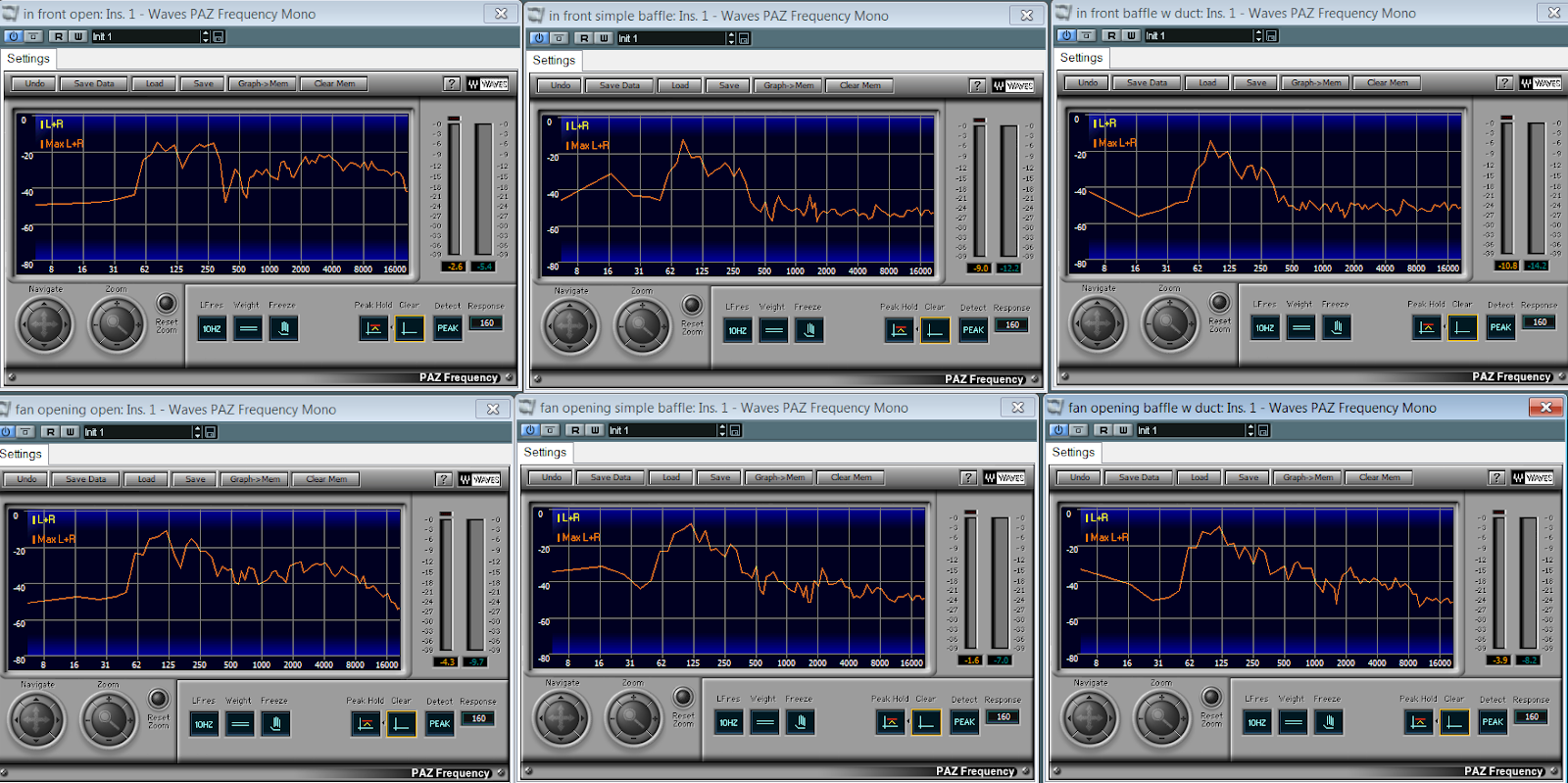
Task: Click Clear peak icon in 'in front baffle w duct' window
Action: 1461,328
